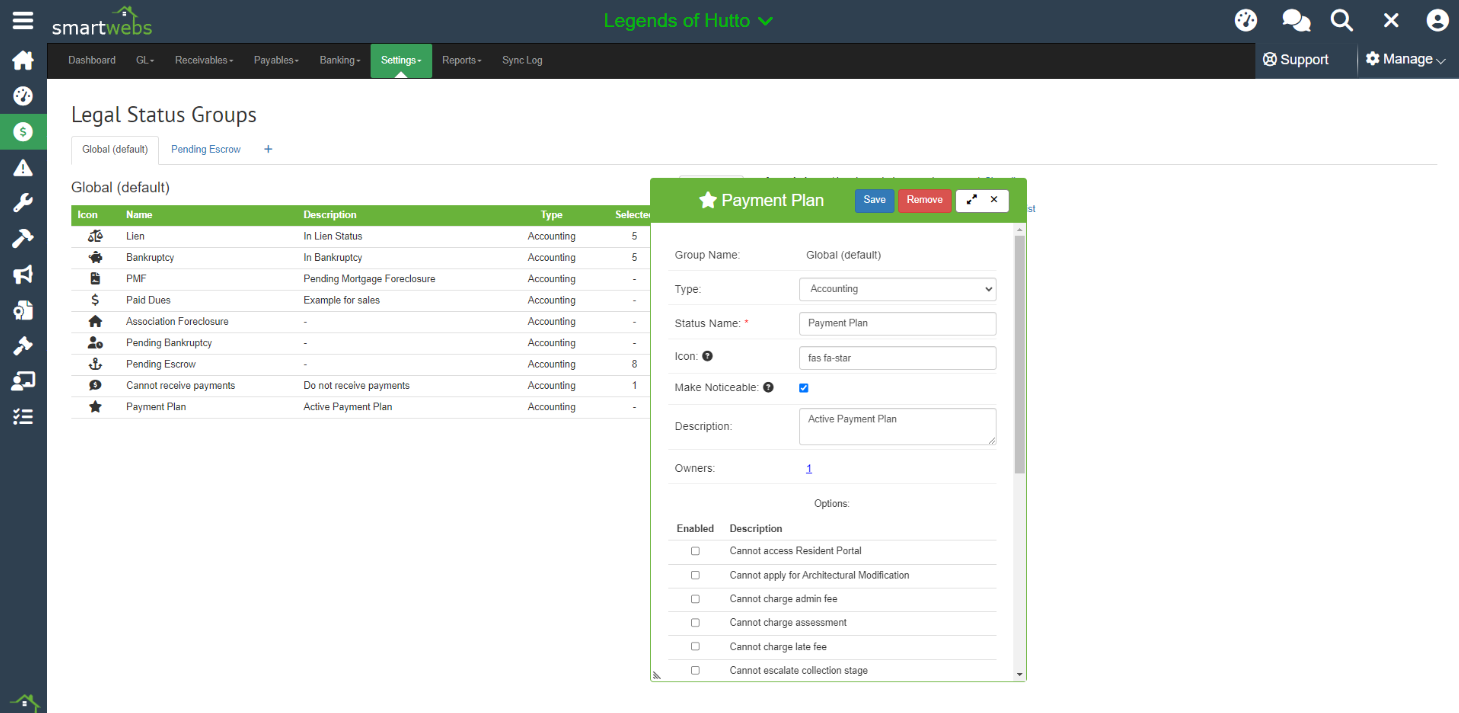The height and width of the screenshot is (713, 1459).
Task: Open the checklist tasks sidebar icon
Action: 23,417
